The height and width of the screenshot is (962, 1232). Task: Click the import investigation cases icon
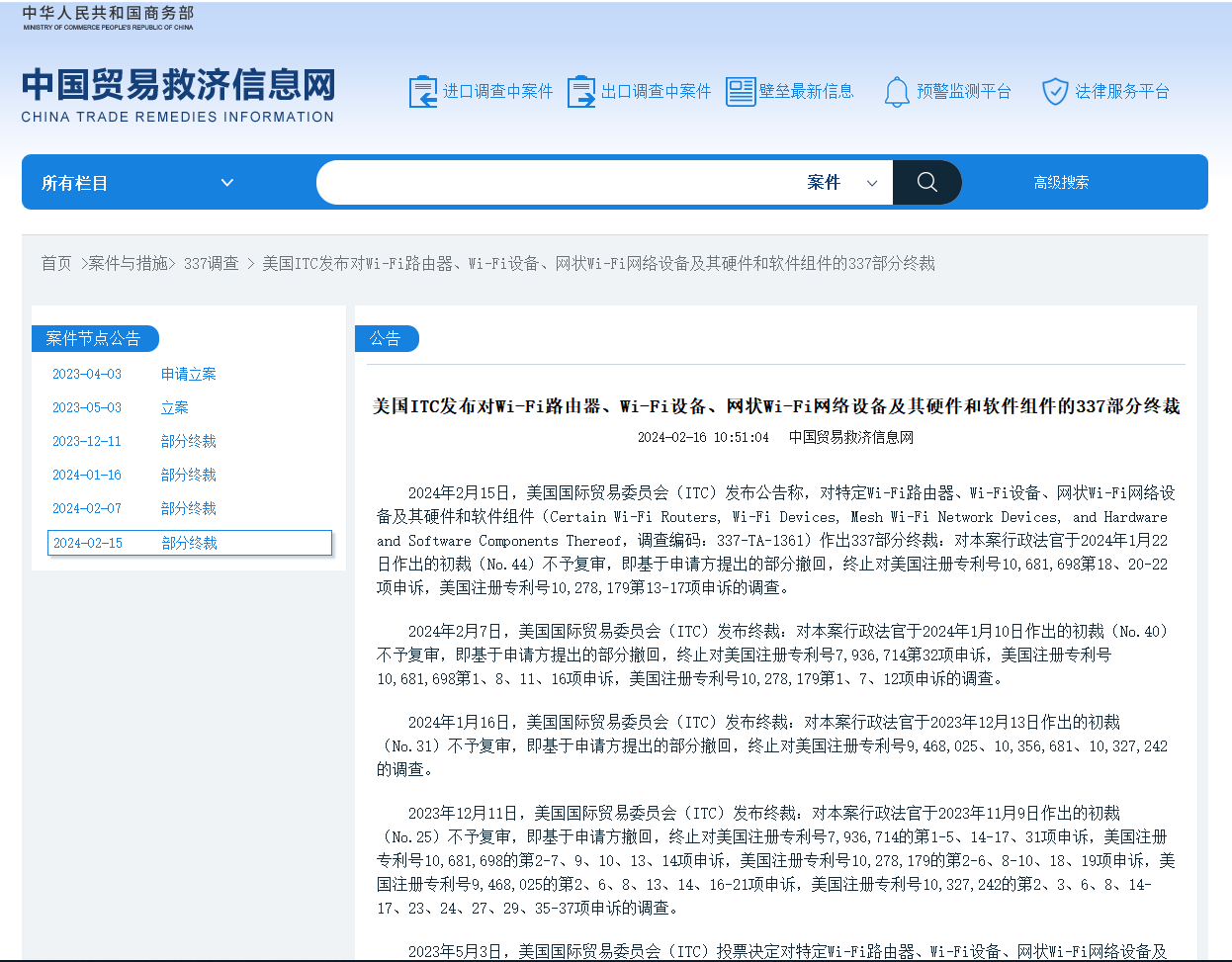coord(423,92)
